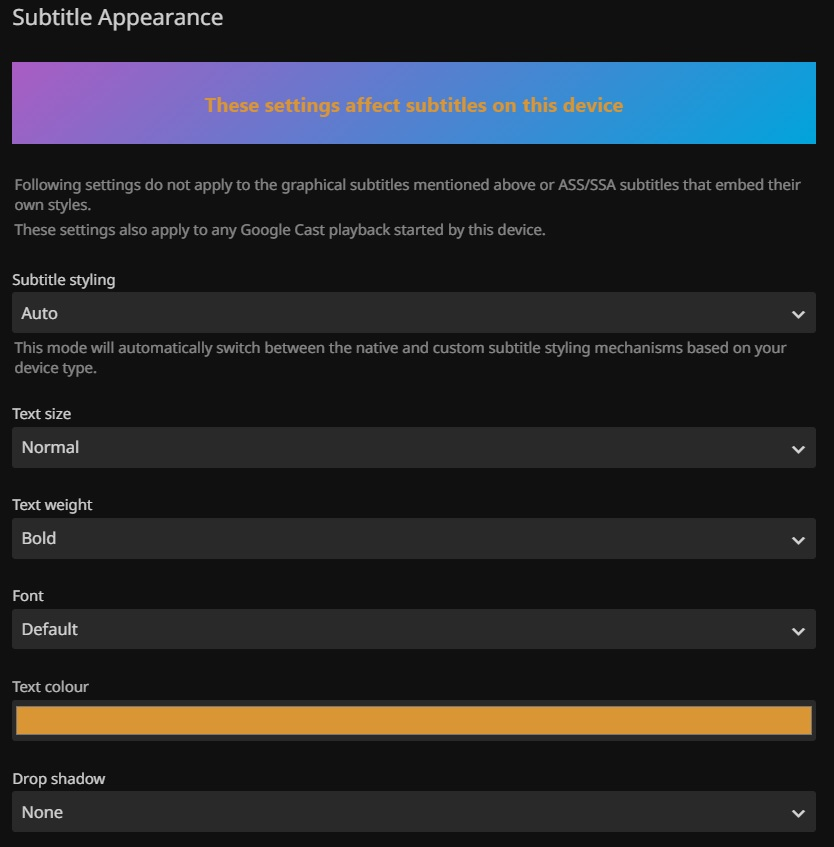Click the Drop shadow label
This screenshot has width=834, height=847.
click(x=59, y=779)
